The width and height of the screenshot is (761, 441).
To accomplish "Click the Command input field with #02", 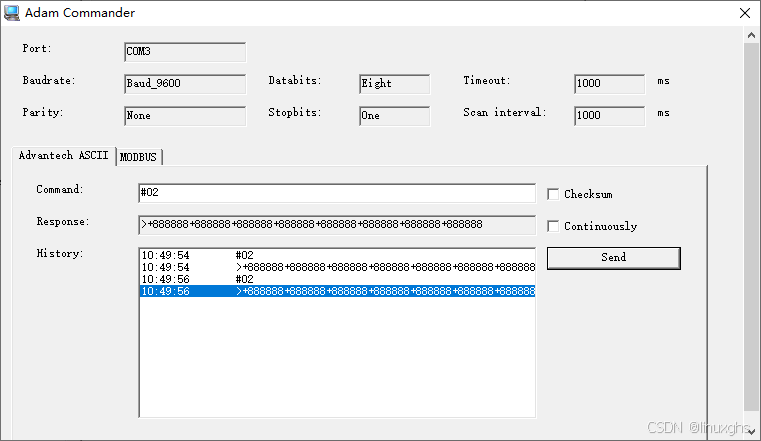I will [337, 193].
